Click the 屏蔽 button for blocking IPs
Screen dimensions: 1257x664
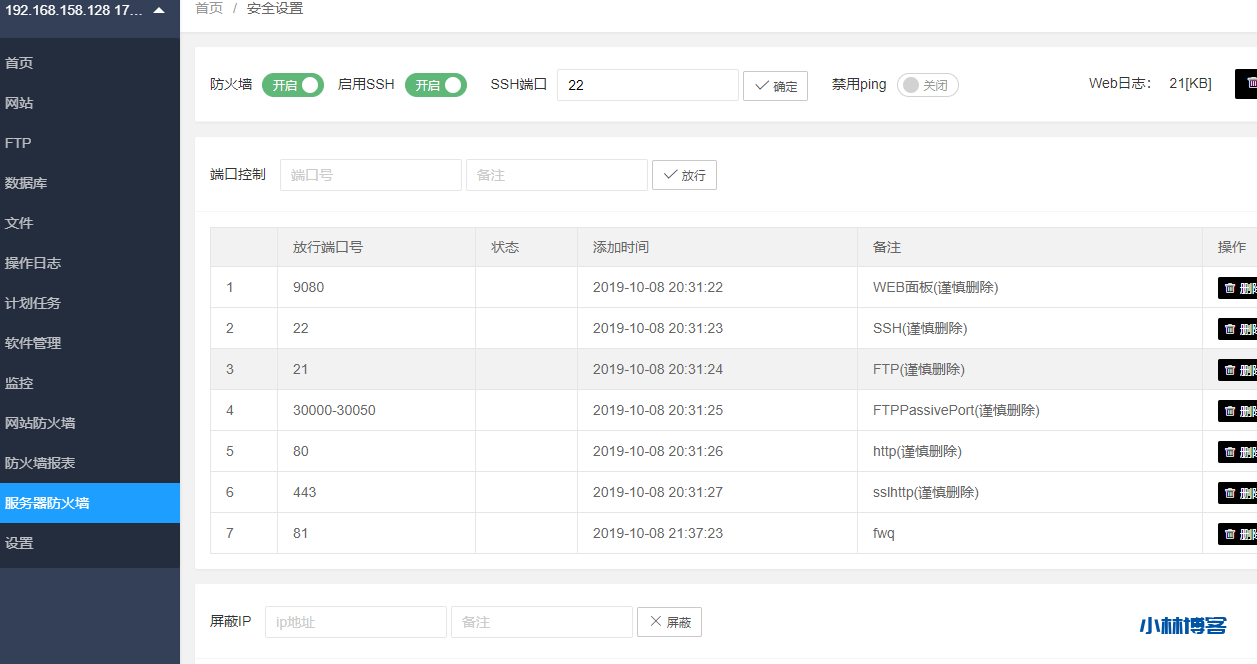click(x=668, y=621)
